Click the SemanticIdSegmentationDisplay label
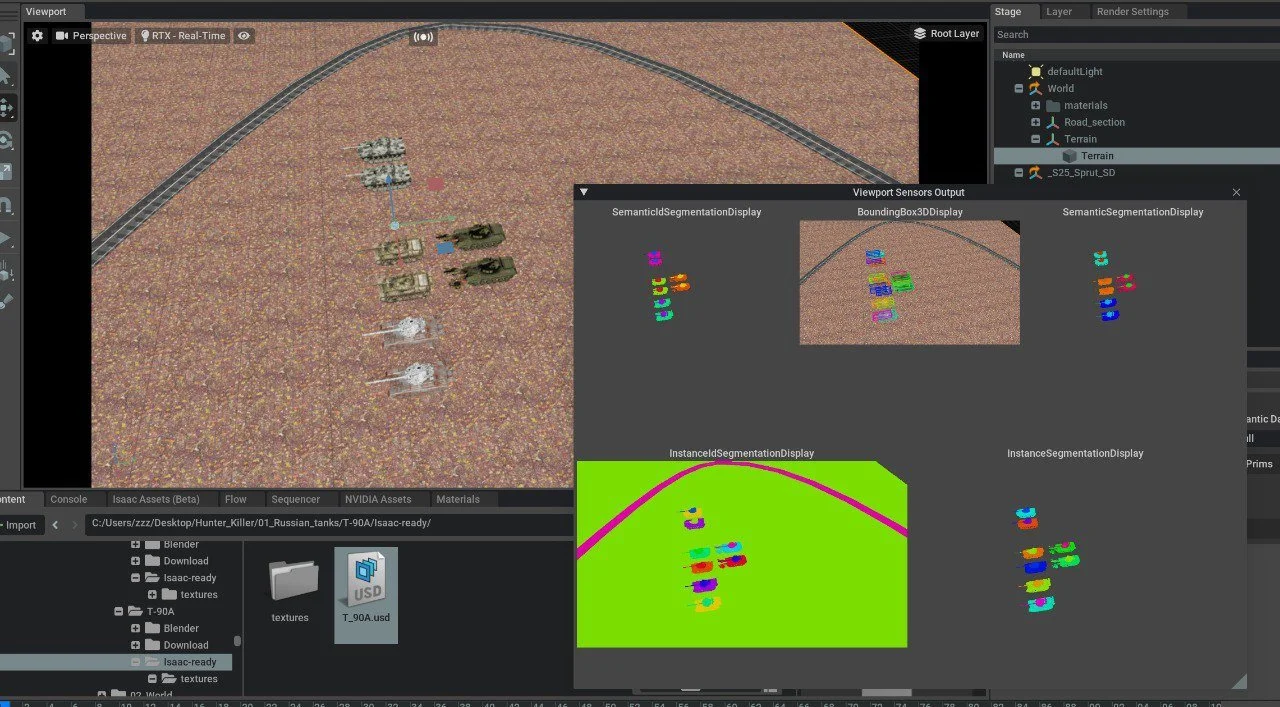This screenshot has width=1280, height=707. click(687, 212)
